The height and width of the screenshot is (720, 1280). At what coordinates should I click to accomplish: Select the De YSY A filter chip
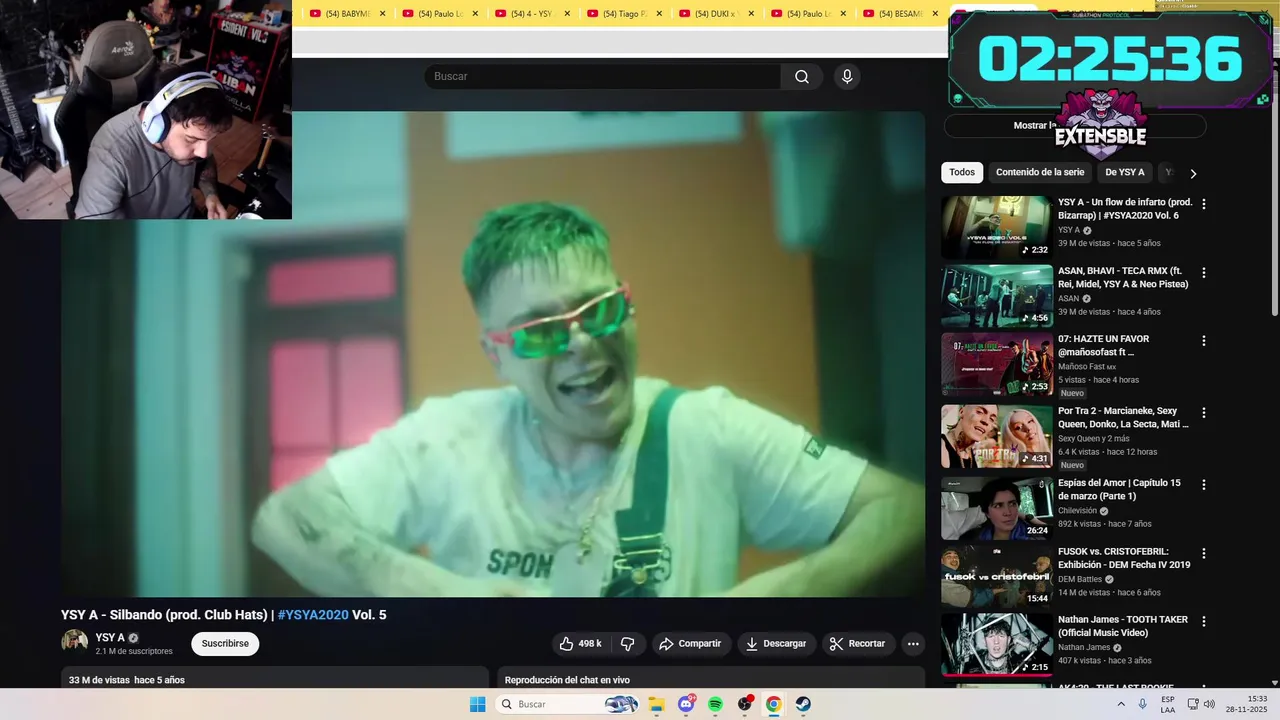[1125, 172]
